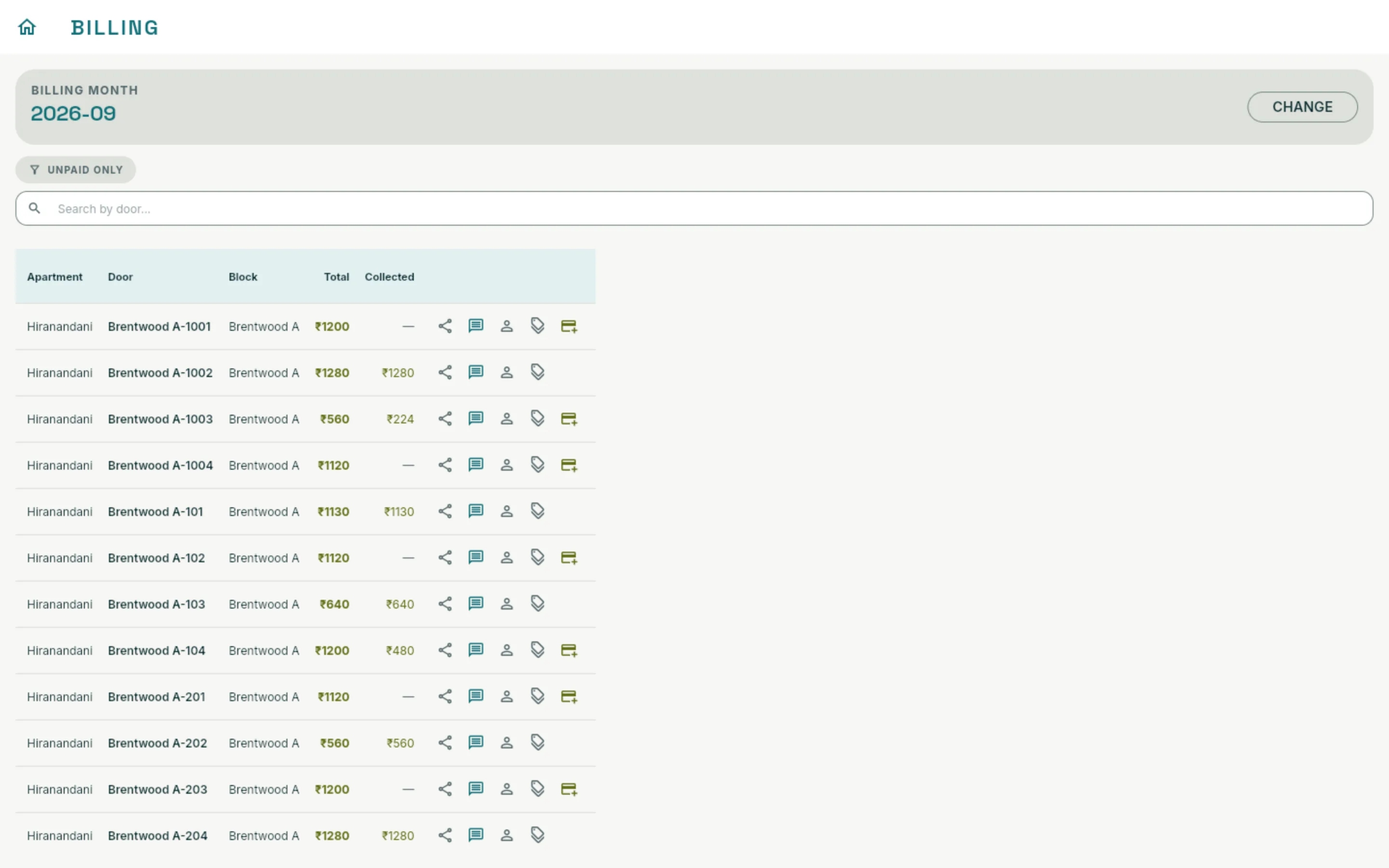The width and height of the screenshot is (1389, 868).
Task: Click the ₹1130 total for A-101
Action: pos(333,512)
